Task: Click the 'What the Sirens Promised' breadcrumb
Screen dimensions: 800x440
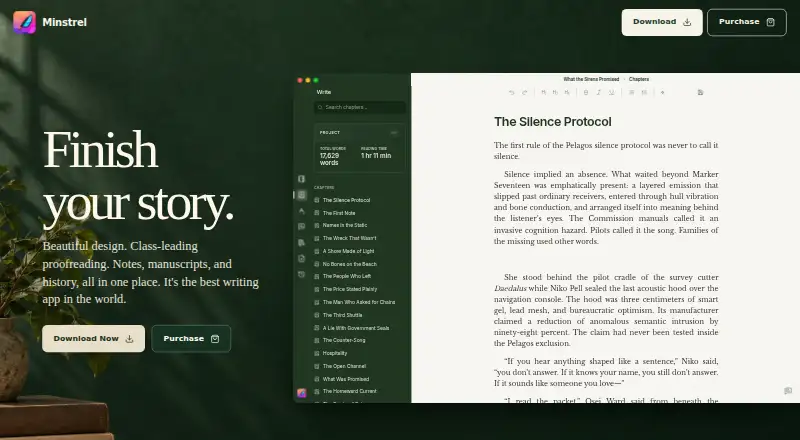Action: [591, 80]
